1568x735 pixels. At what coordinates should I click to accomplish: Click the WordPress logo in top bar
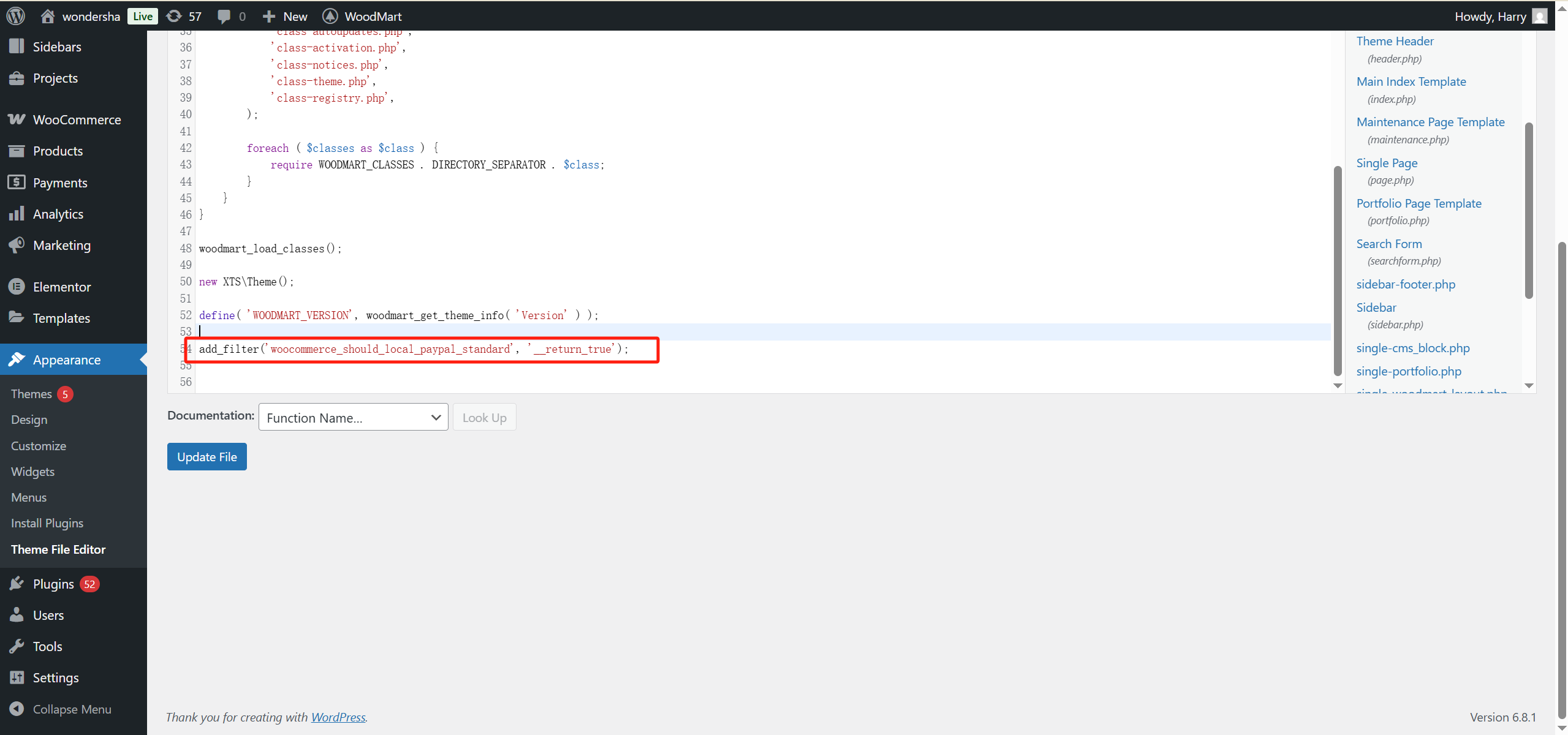pos(15,16)
